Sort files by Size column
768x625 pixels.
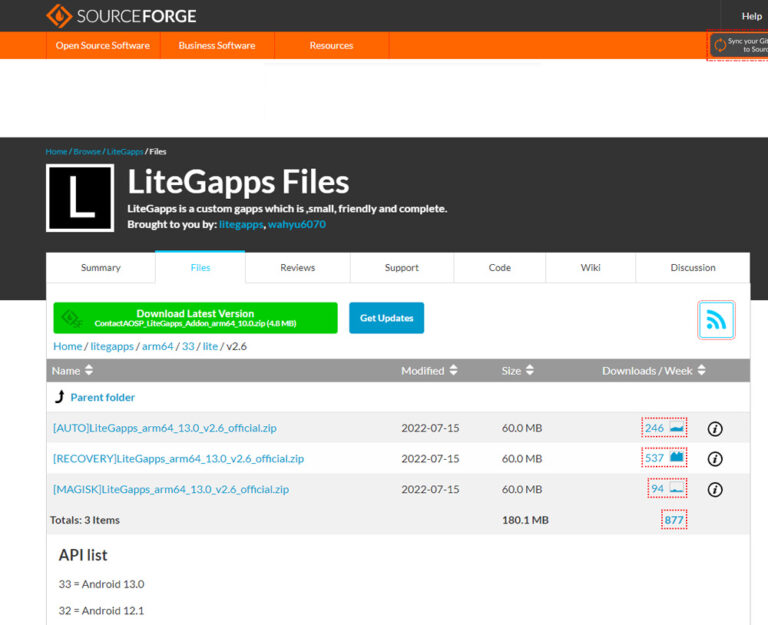click(x=517, y=371)
